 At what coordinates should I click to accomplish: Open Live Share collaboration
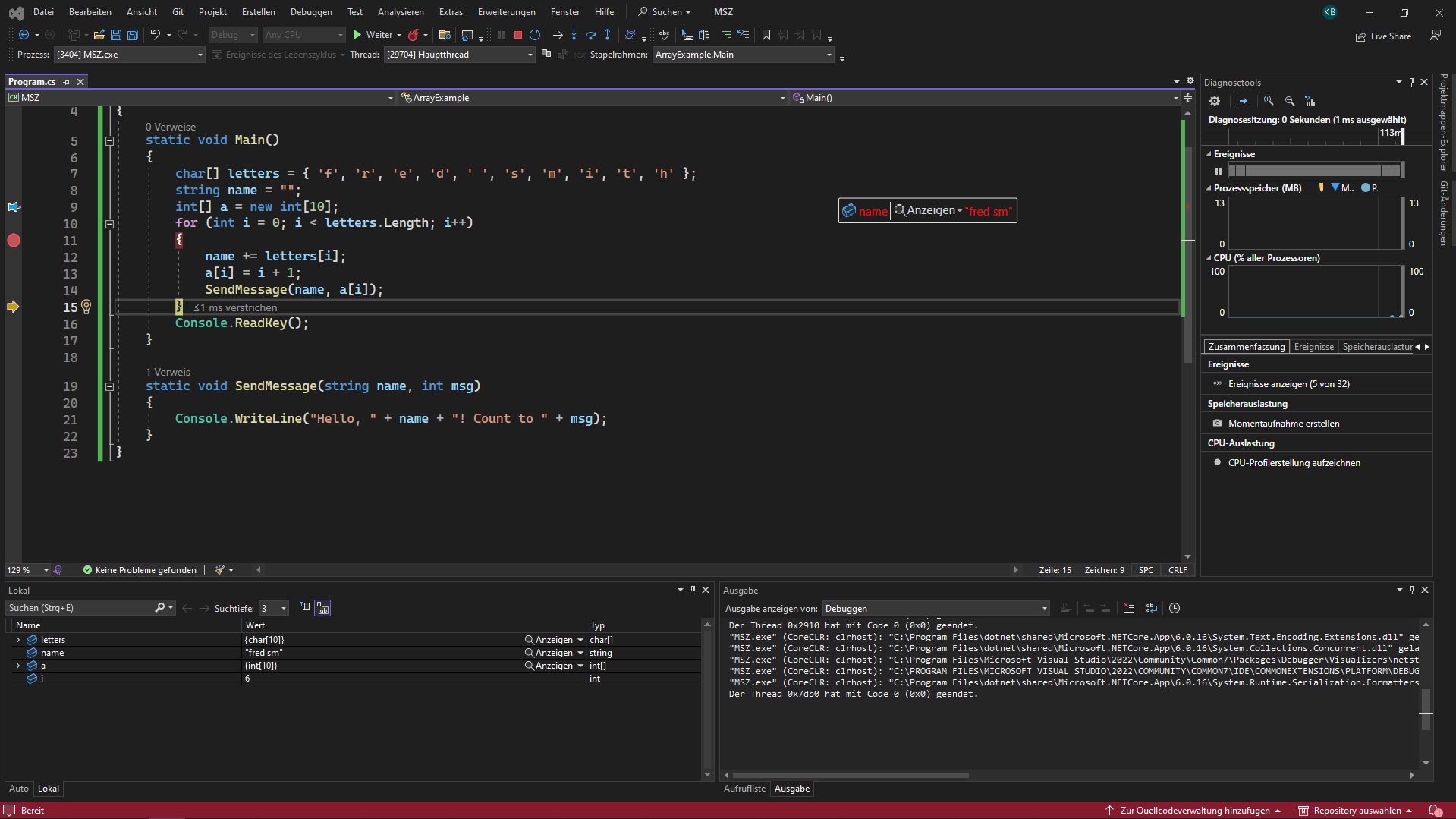(x=1384, y=36)
